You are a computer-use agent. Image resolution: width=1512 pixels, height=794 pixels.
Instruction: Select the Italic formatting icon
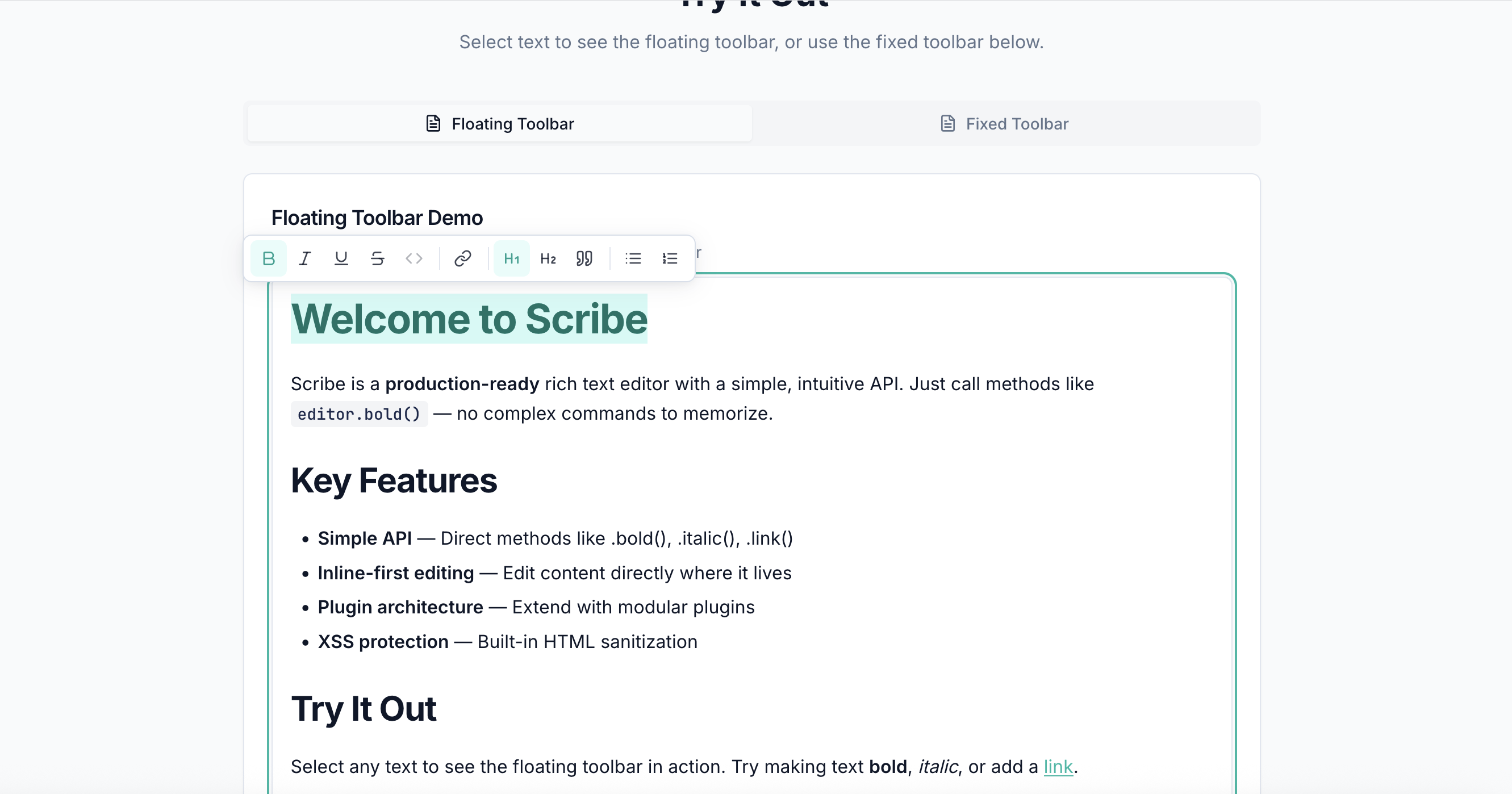click(x=304, y=258)
